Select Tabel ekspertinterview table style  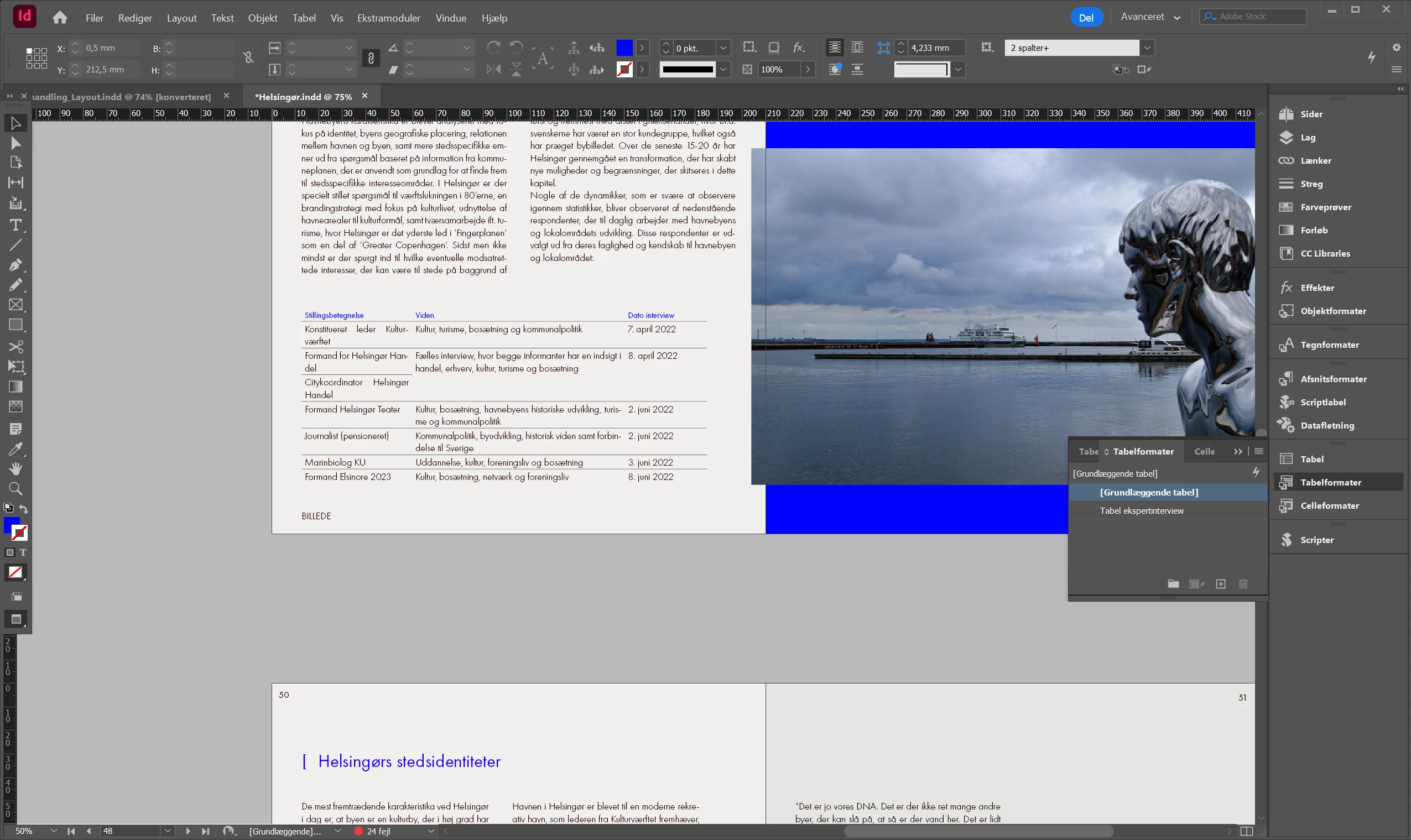point(1141,510)
